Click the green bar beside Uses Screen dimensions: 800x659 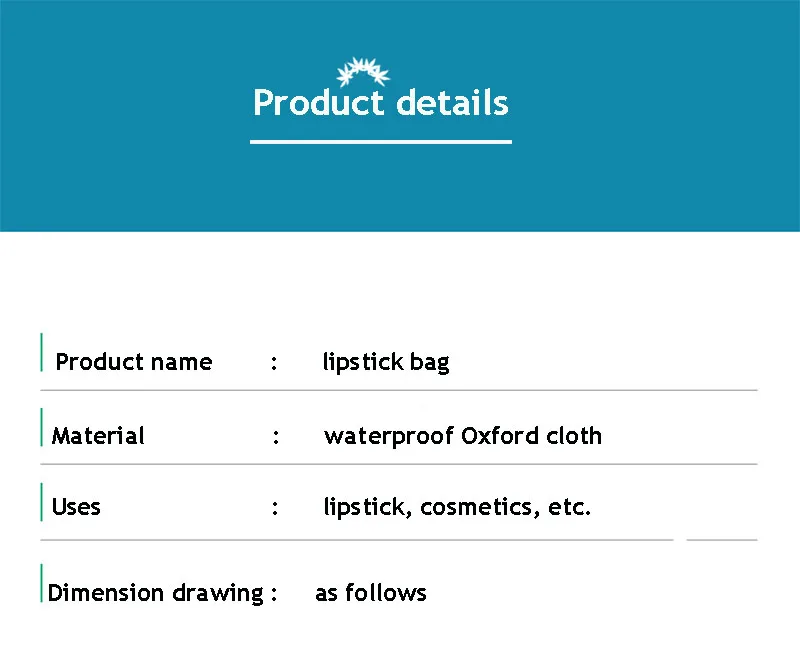click(x=41, y=501)
